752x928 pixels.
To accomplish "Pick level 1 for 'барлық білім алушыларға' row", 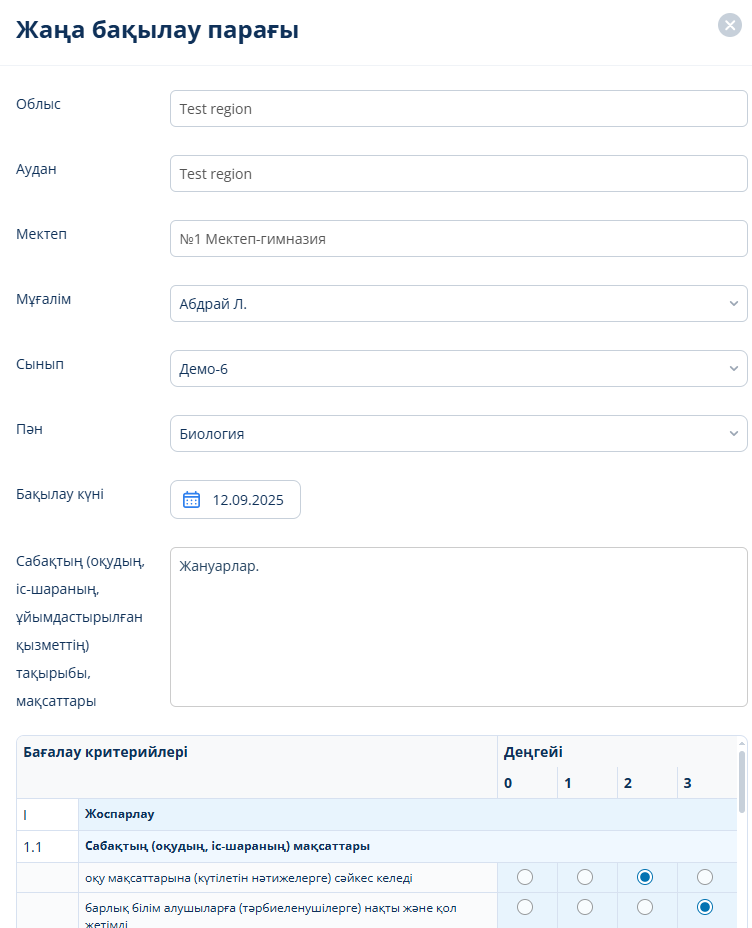I will coord(585,907).
